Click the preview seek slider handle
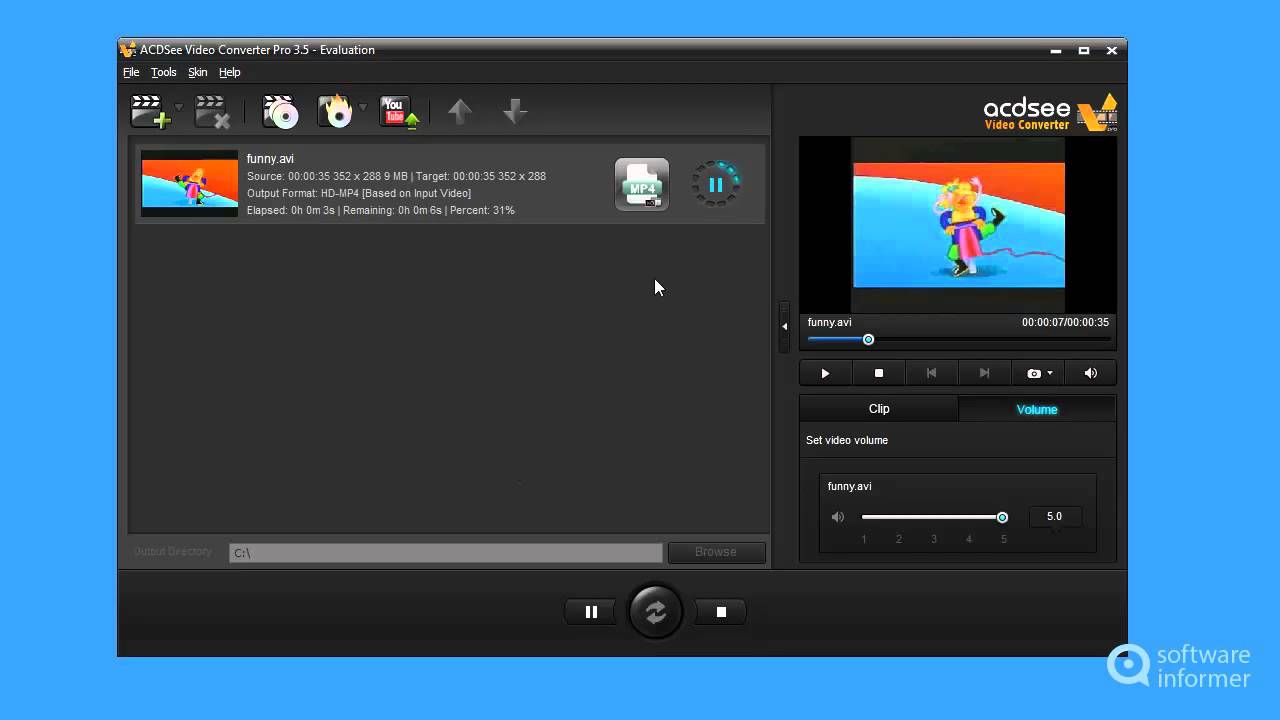The width and height of the screenshot is (1280, 720). point(868,340)
